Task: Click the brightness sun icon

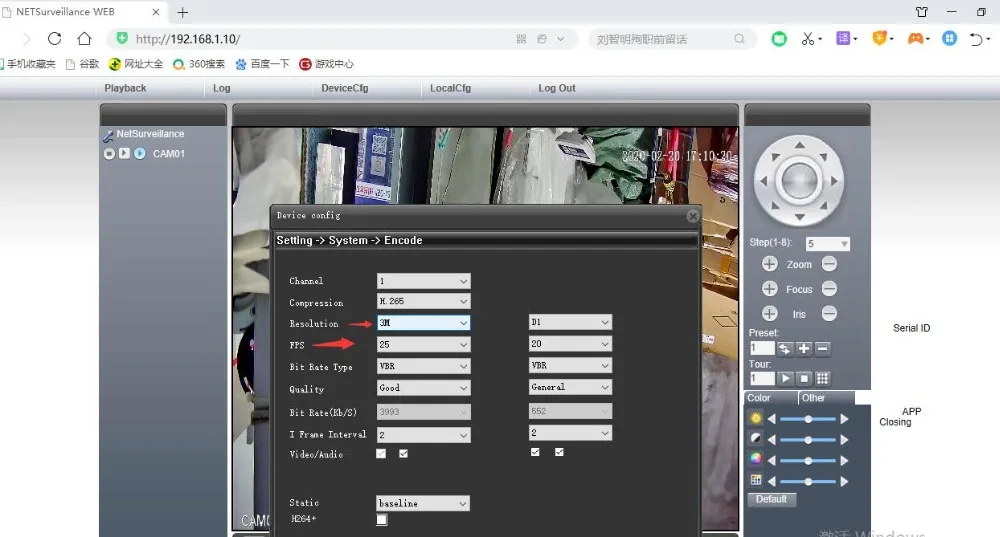Action: click(x=756, y=418)
